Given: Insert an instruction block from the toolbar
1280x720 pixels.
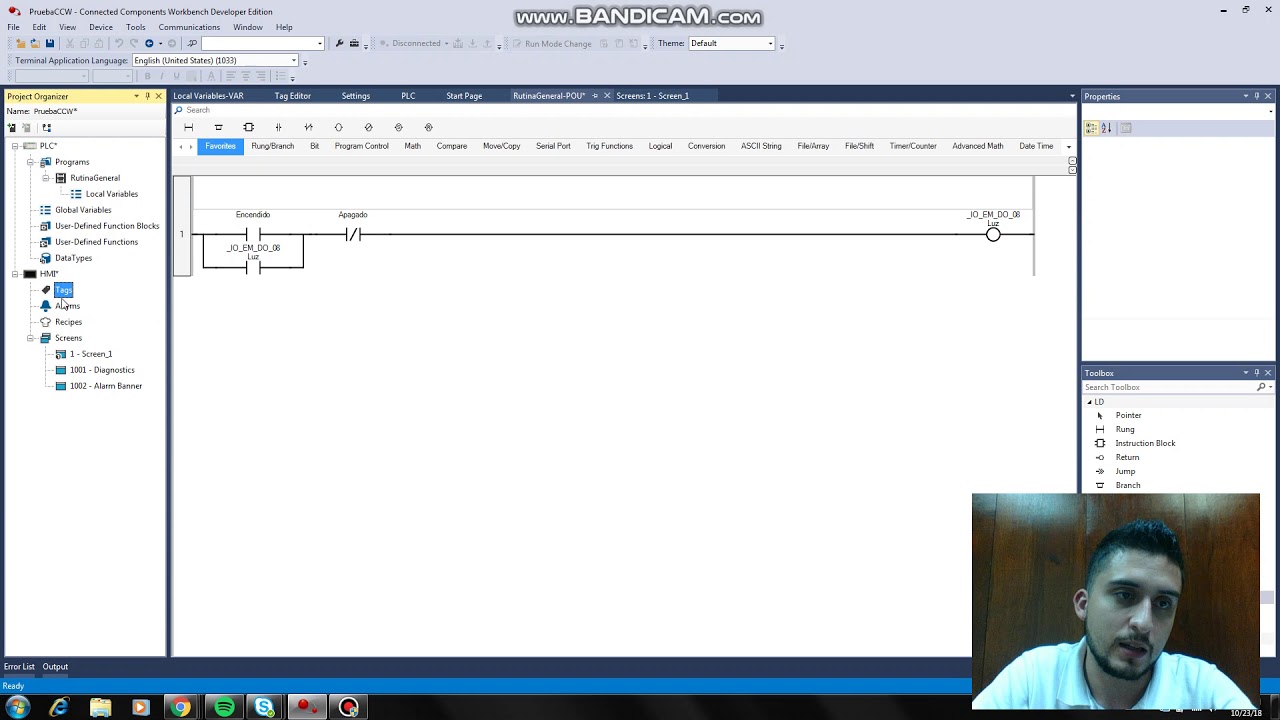Looking at the screenshot, I should 248,127.
